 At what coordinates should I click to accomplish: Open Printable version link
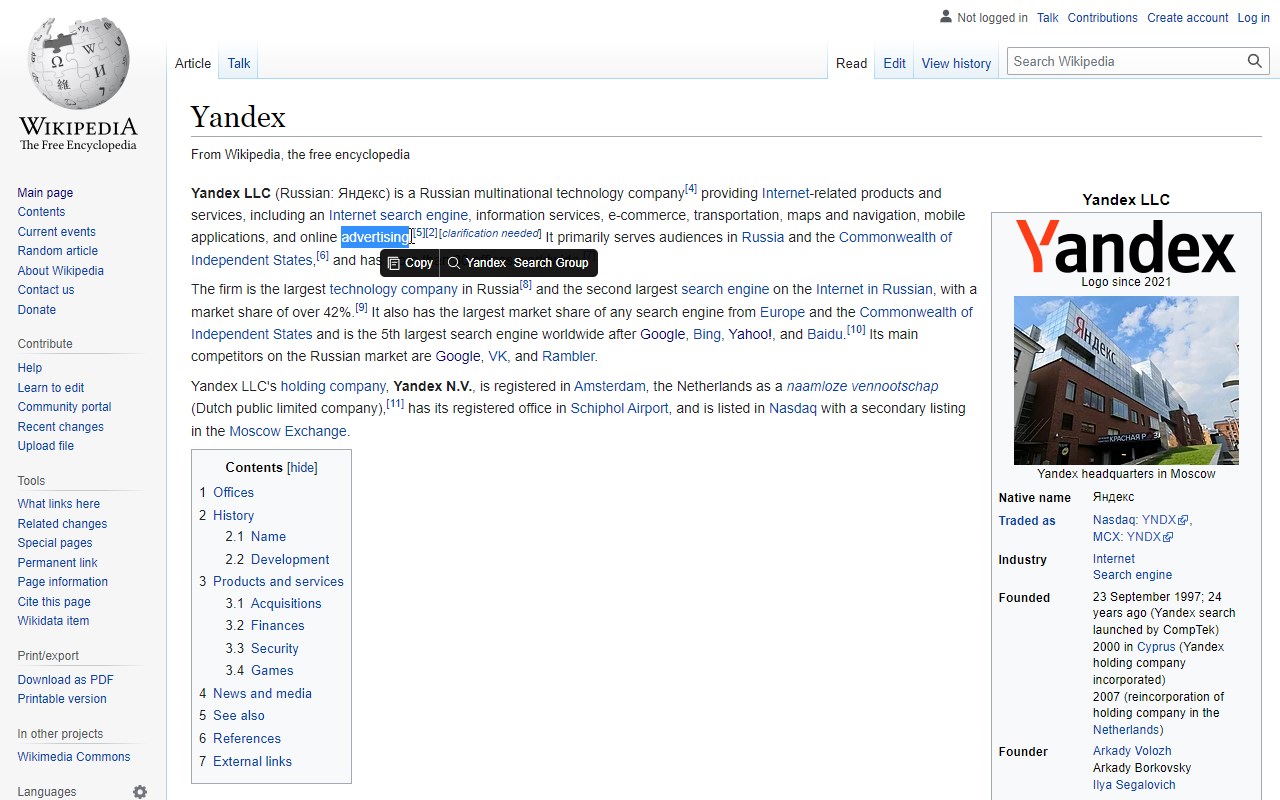tap(62, 699)
